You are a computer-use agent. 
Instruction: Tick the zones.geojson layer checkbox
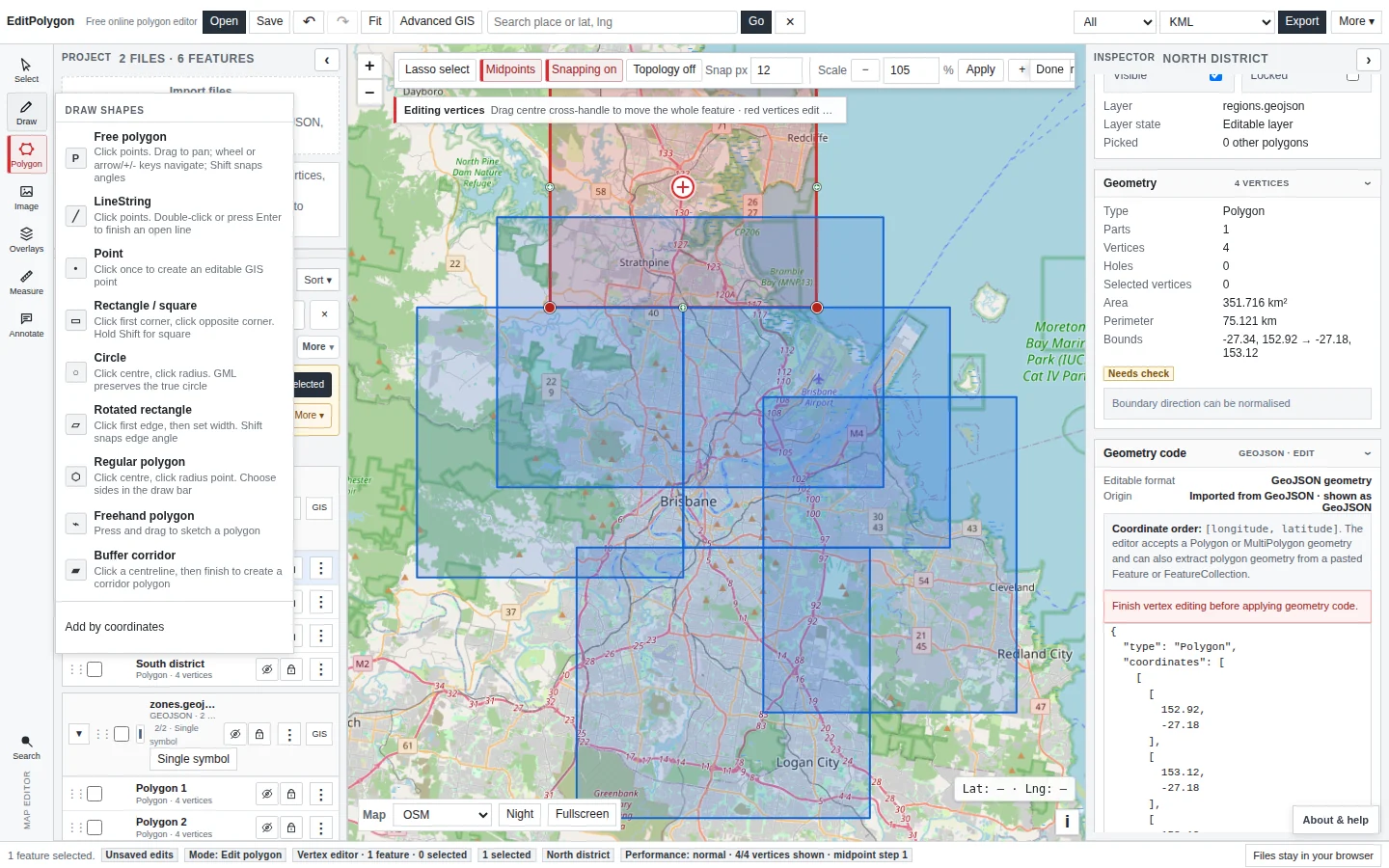click(x=122, y=734)
